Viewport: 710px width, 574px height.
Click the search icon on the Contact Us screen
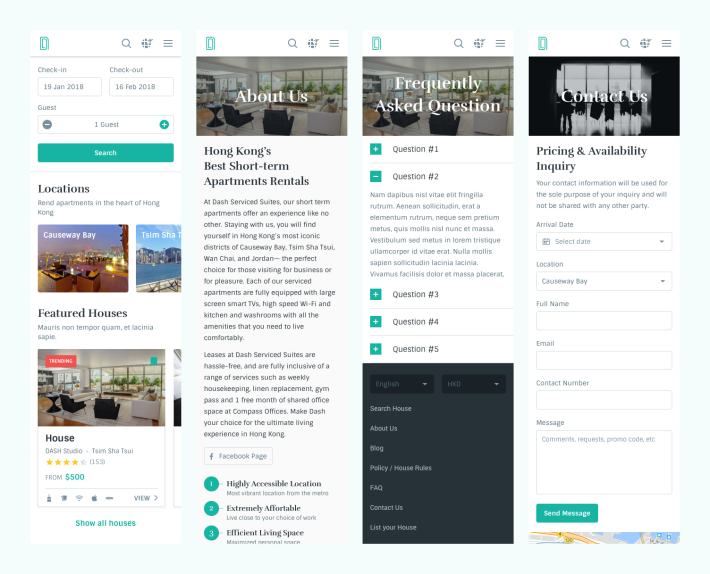tap(624, 43)
